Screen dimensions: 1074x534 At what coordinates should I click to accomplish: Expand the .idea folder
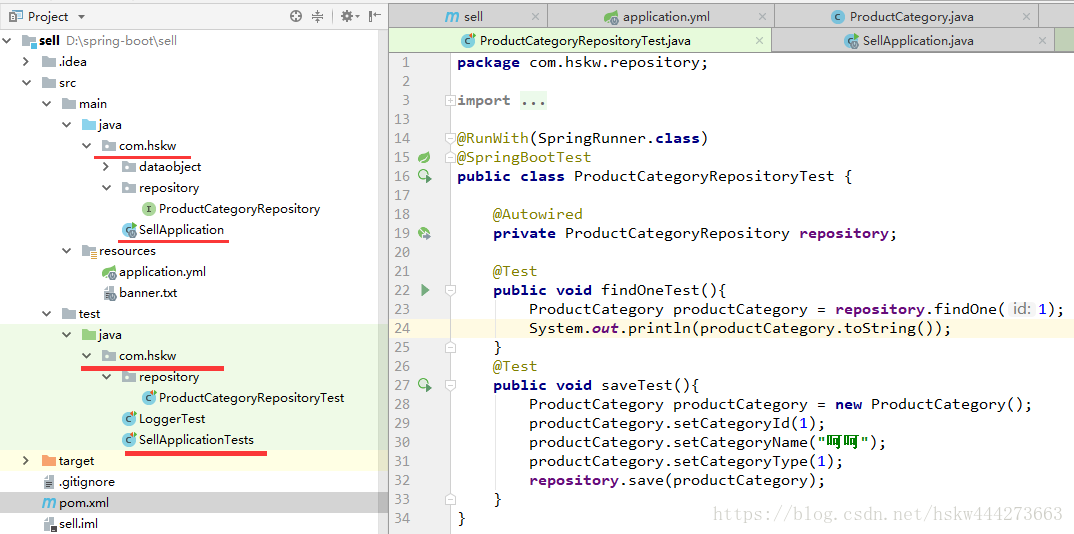tap(27, 62)
